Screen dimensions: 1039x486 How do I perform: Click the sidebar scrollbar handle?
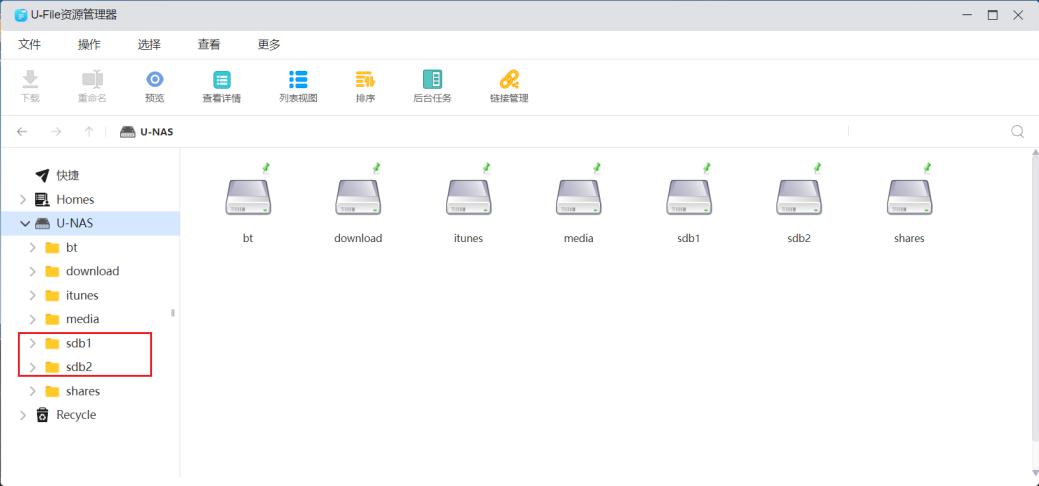(x=173, y=312)
